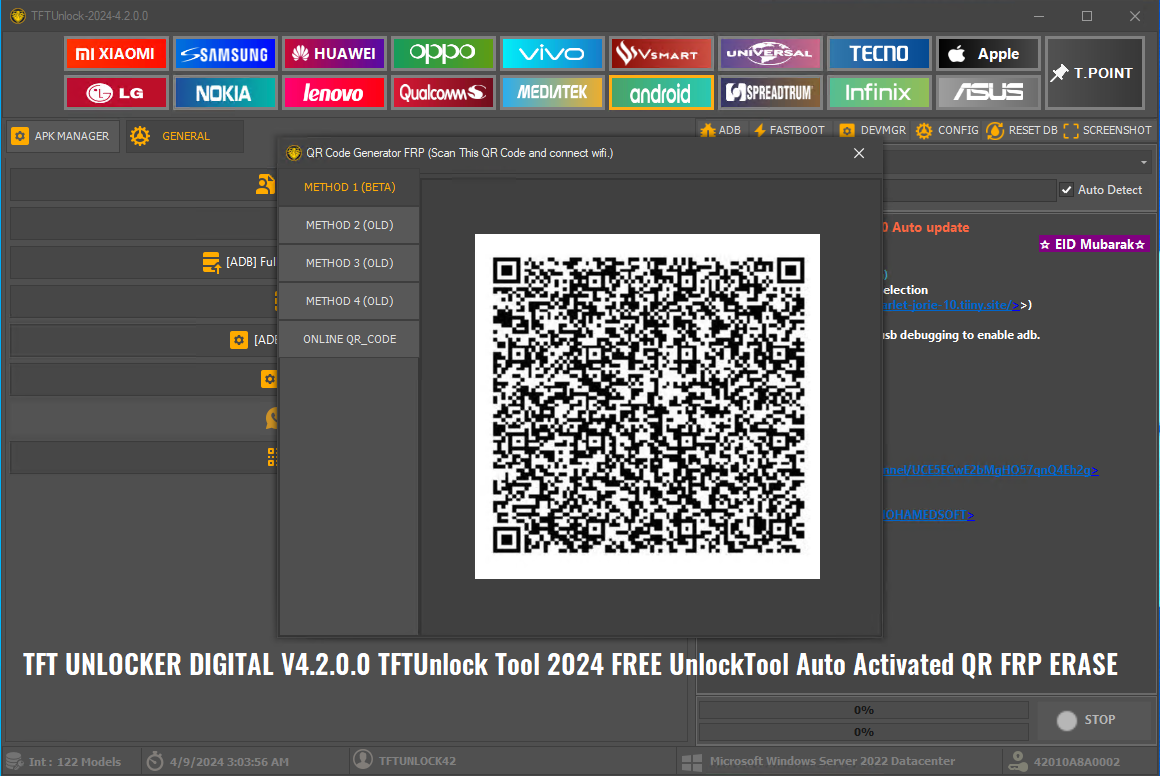This screenshot has height=776, width=1160.
Task: Switch to the APK MANAGER tab
Action: (62, 136)
